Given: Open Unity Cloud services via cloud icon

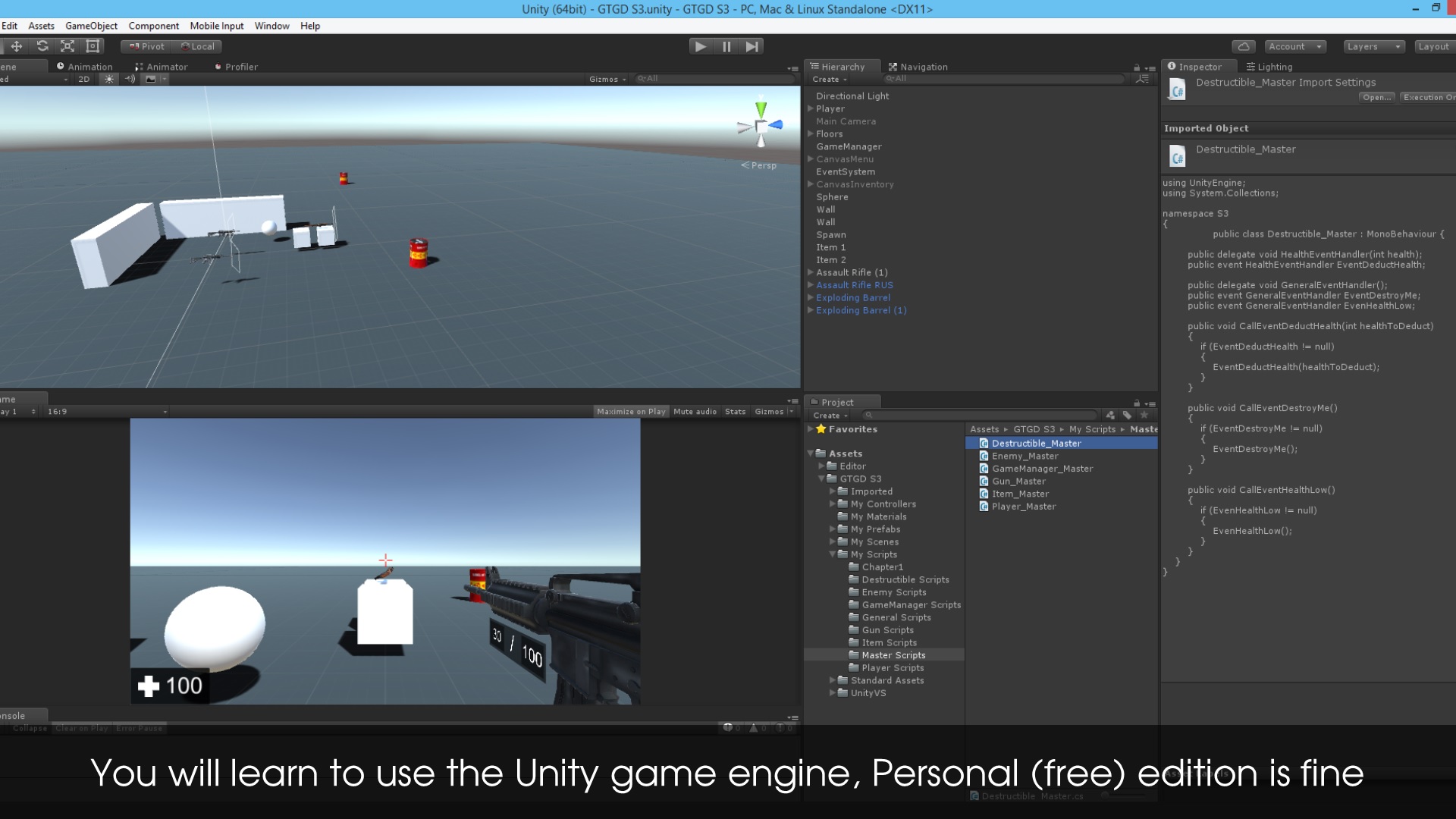Looking at the screenshot, I should point(1244,46).
